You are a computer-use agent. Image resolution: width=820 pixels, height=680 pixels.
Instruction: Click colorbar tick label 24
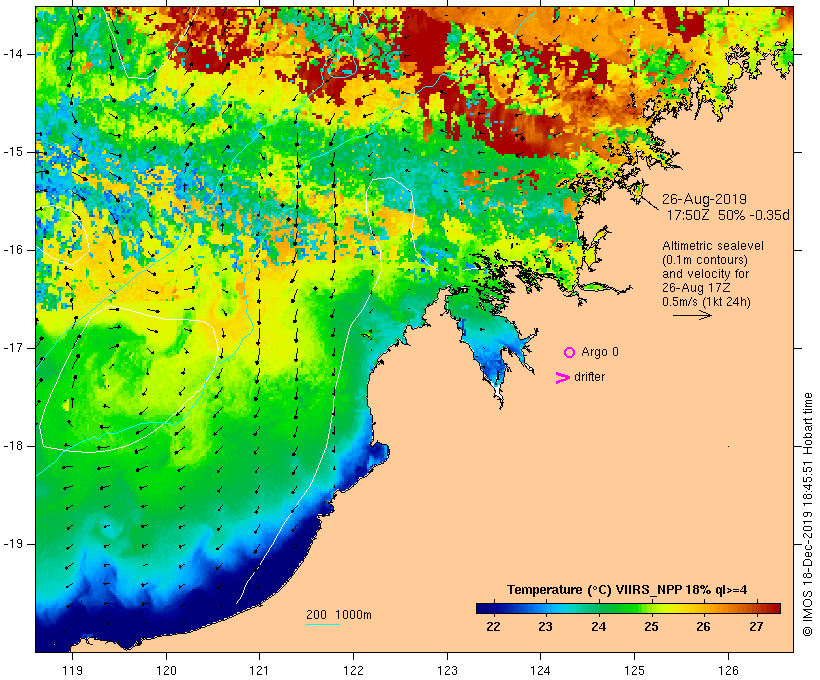pyautogui.click(x=598, y=627)
